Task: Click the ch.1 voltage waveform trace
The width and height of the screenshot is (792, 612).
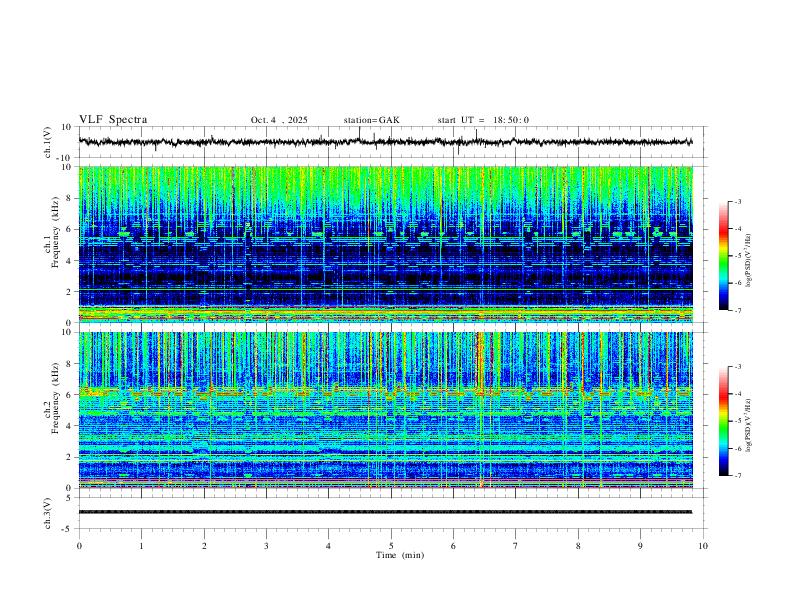Action: point(385,142)
